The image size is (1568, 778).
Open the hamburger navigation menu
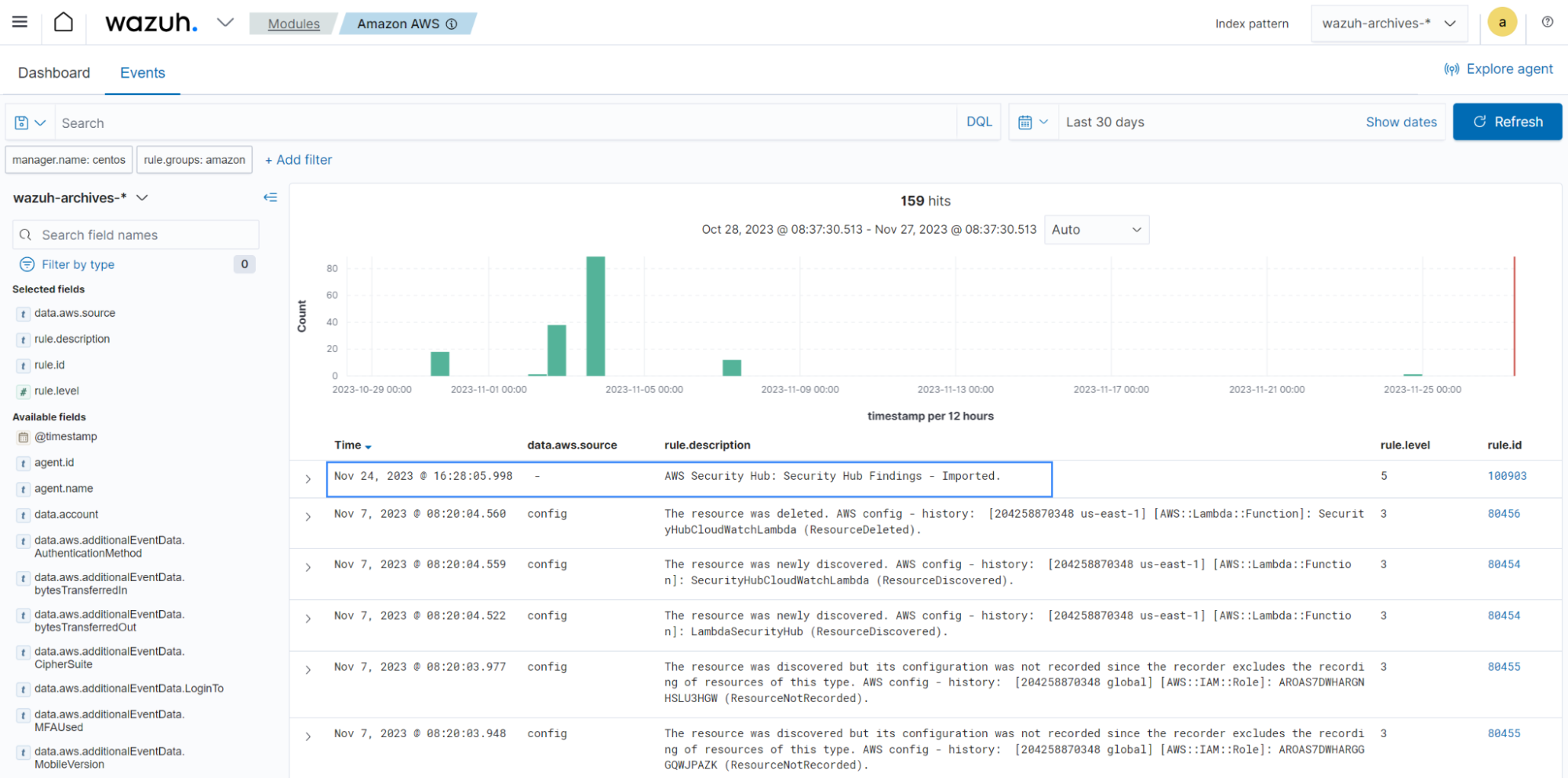[x=20, y=22]
